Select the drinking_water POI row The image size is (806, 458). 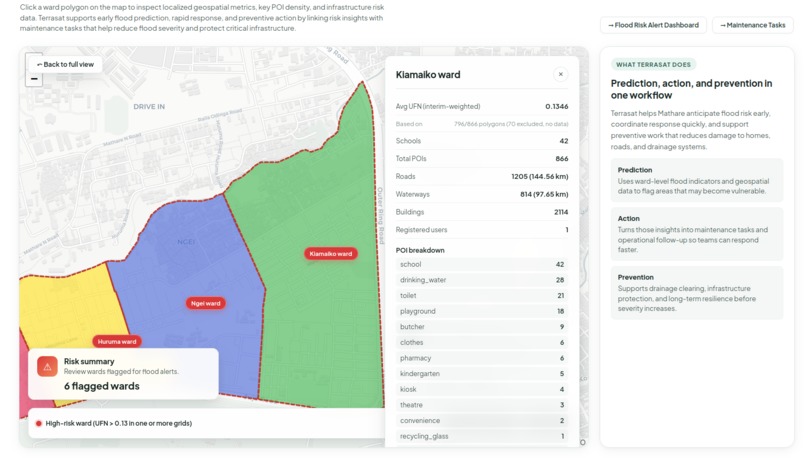point(482,280)
